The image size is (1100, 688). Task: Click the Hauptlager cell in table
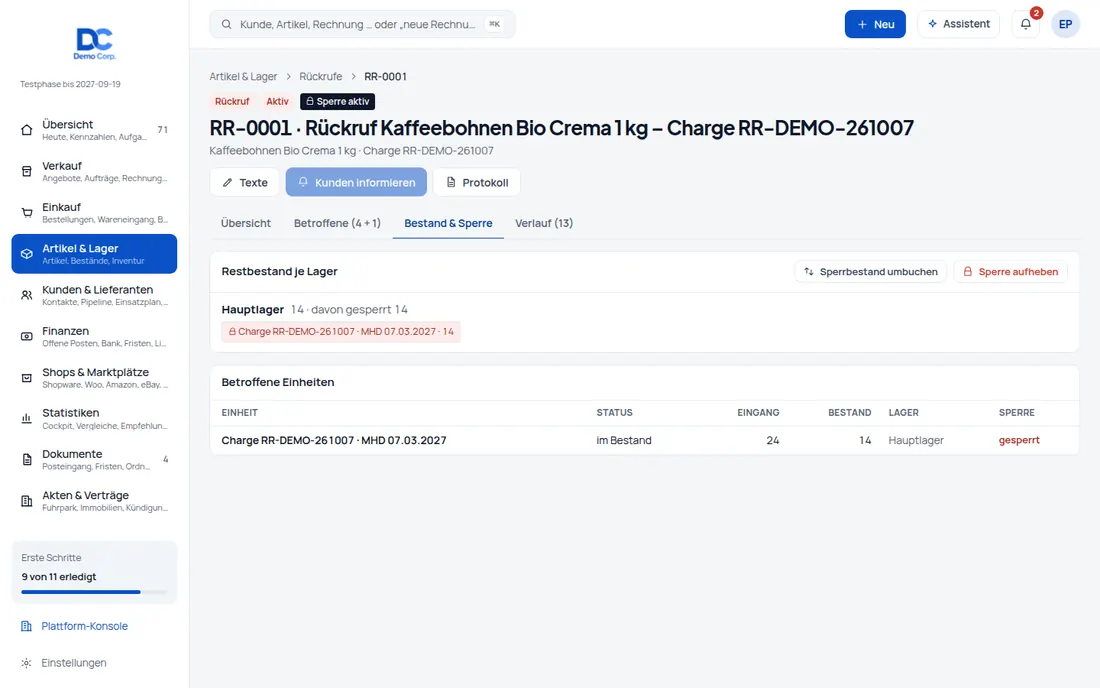tap(915, 440)
